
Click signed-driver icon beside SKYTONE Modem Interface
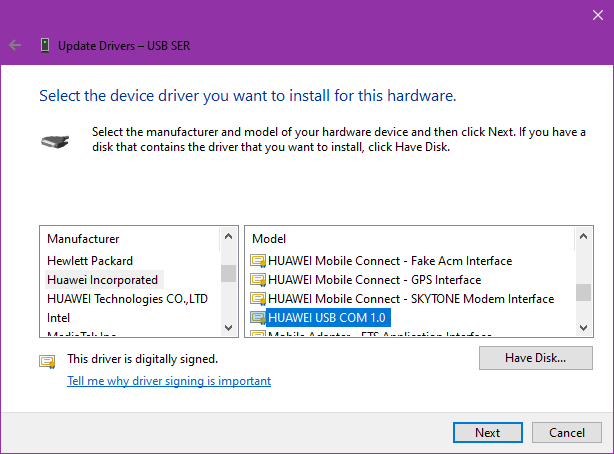click(258, 298)
